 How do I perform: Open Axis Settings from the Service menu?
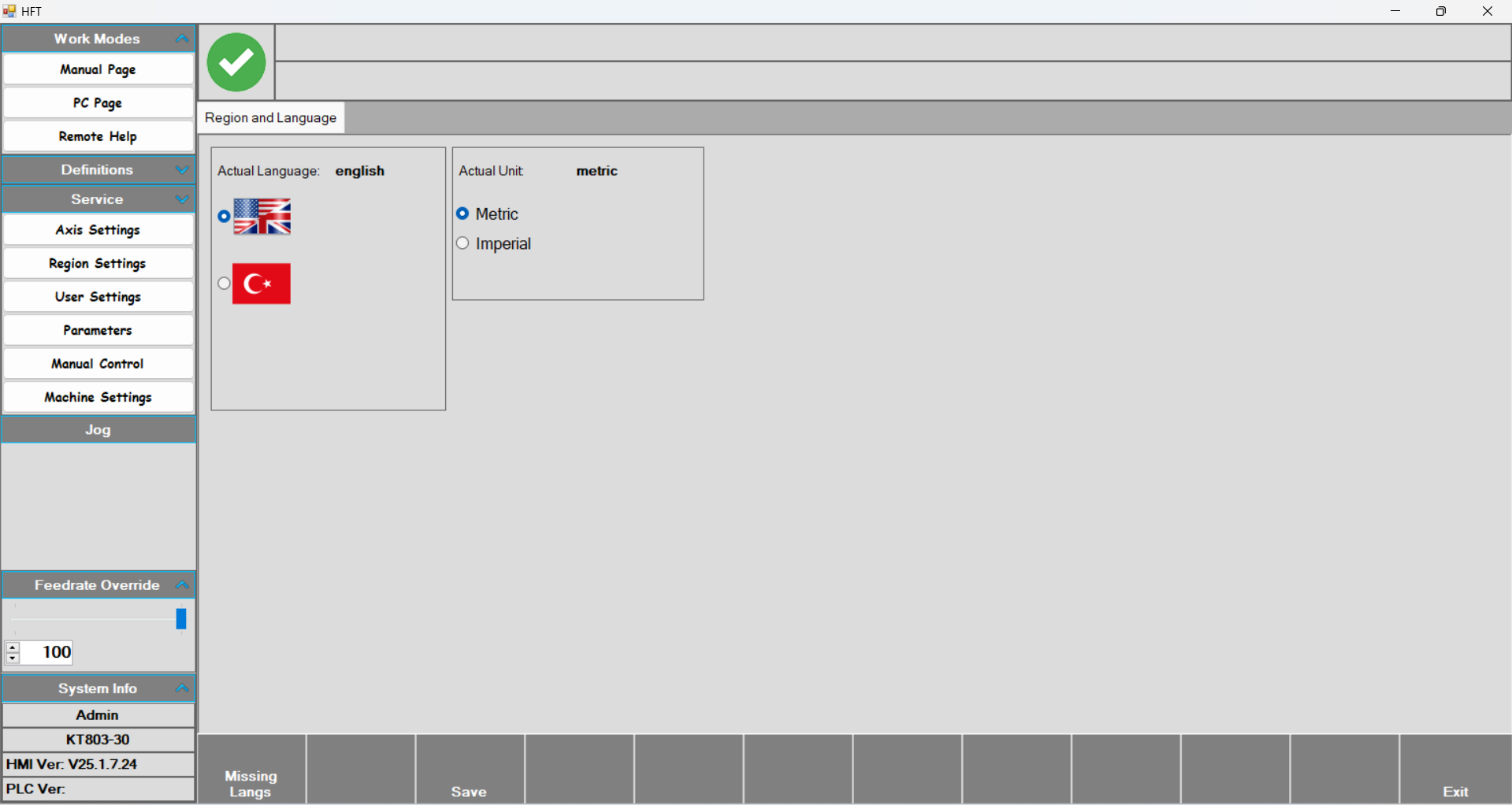[98, 230]
